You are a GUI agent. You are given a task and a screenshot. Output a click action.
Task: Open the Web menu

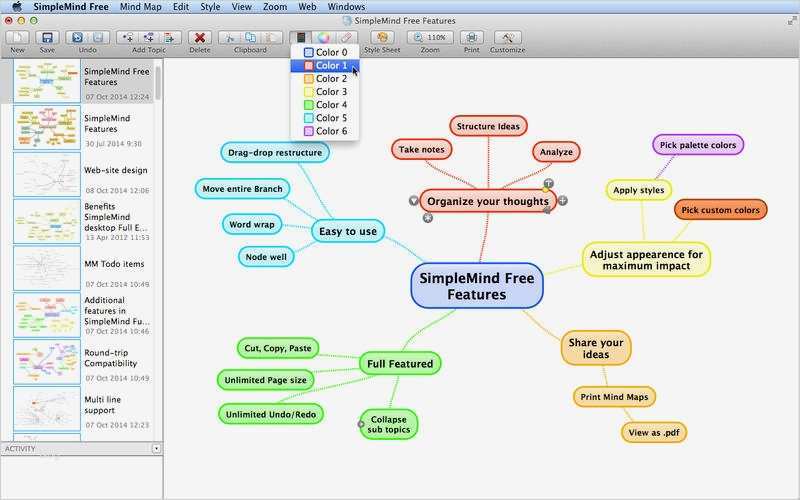pos(307,7)
